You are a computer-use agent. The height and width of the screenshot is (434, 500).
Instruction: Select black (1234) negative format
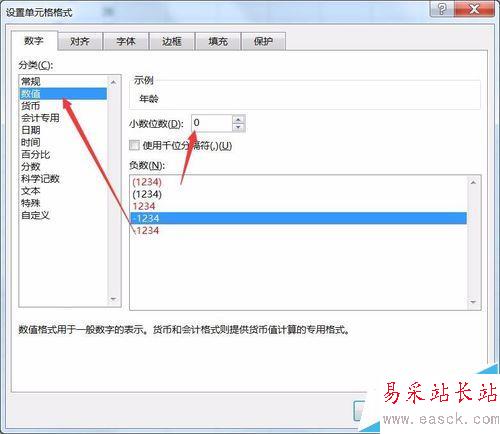298,194
